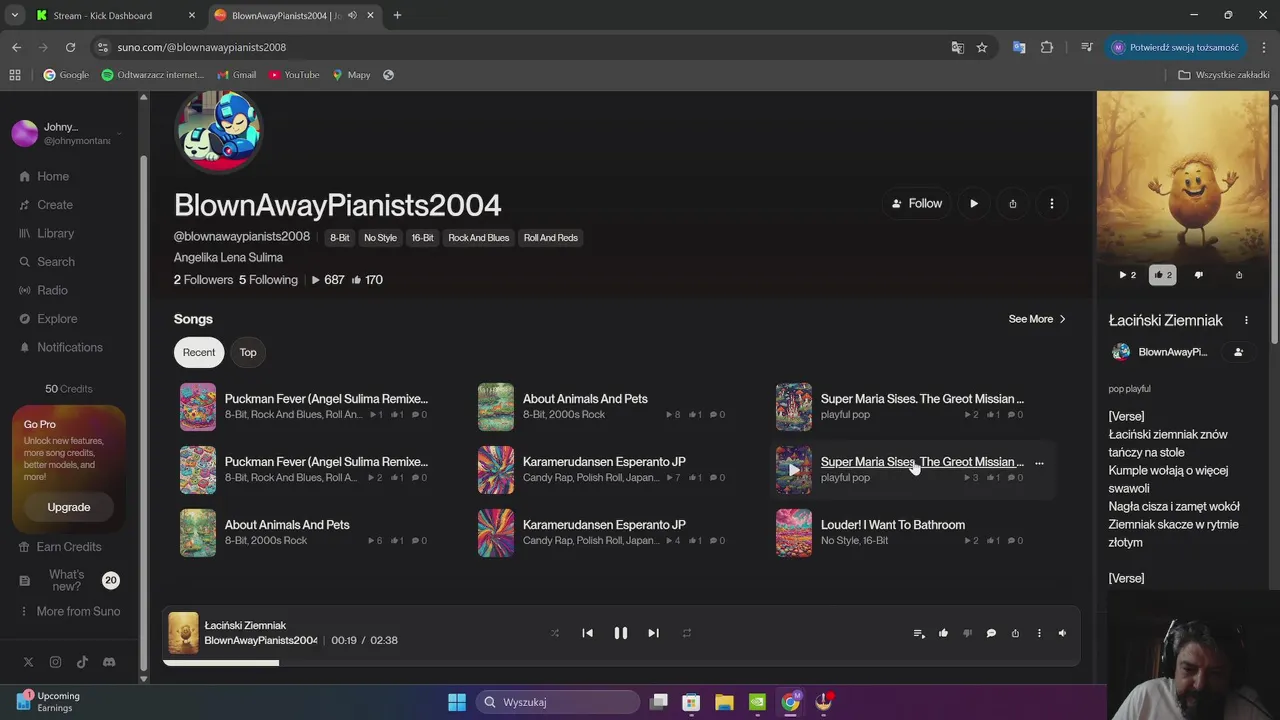Open Puckman Fever song with 1 play
This screenshot has width=1280, height=720.
click(326, 399)
